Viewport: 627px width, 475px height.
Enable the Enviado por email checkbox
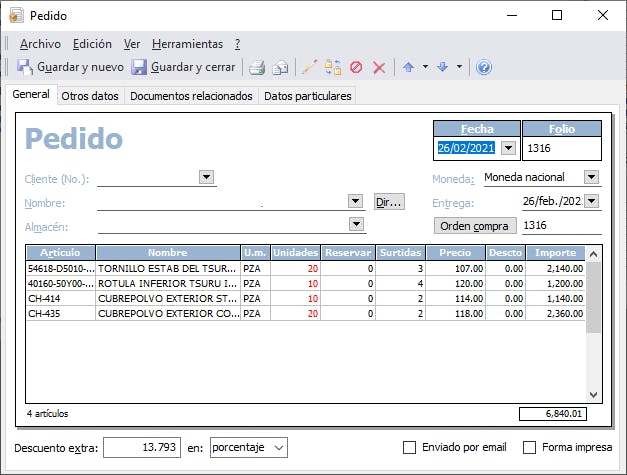click(x=409, y=447)
